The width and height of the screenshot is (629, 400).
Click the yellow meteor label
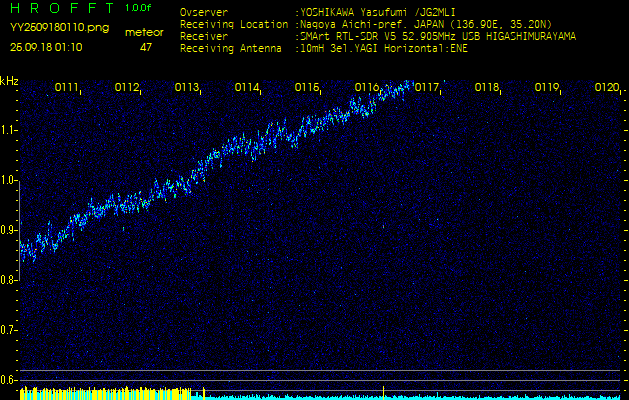click(x=145, y=32)
